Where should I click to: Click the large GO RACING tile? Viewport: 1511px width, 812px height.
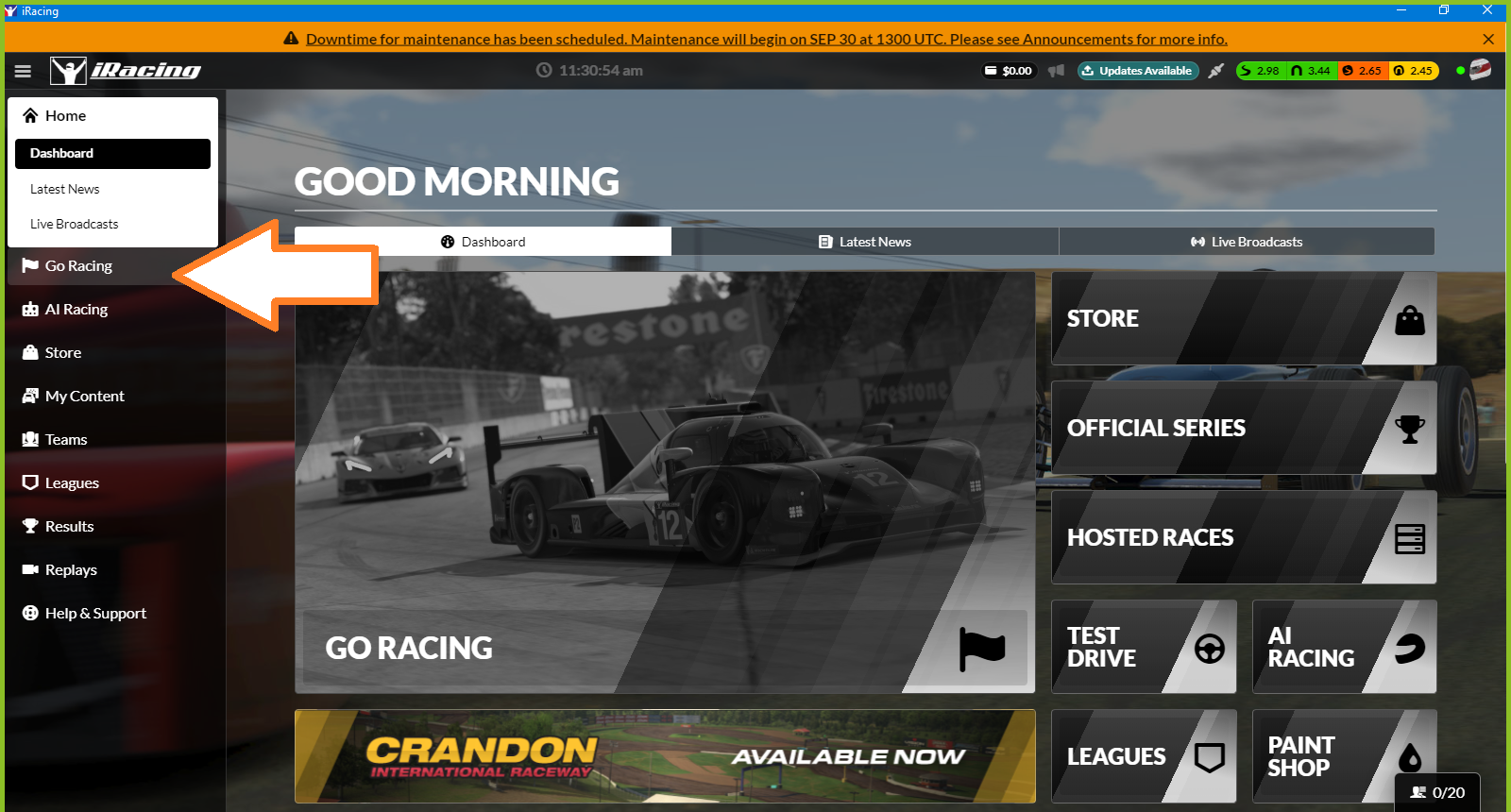(665, 482)
